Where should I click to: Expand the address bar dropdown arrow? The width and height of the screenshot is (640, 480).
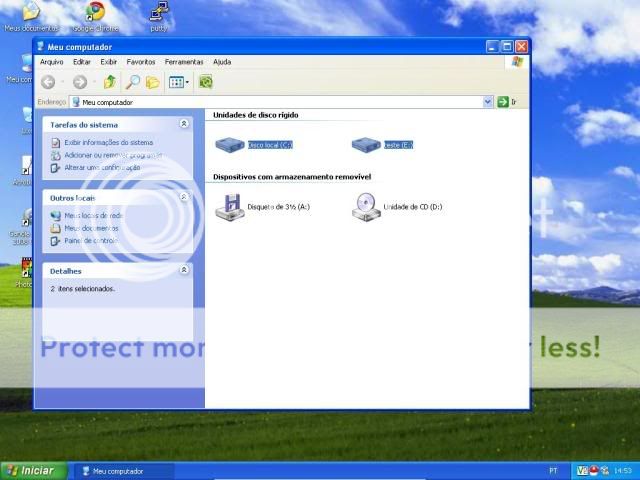(488, 102)
